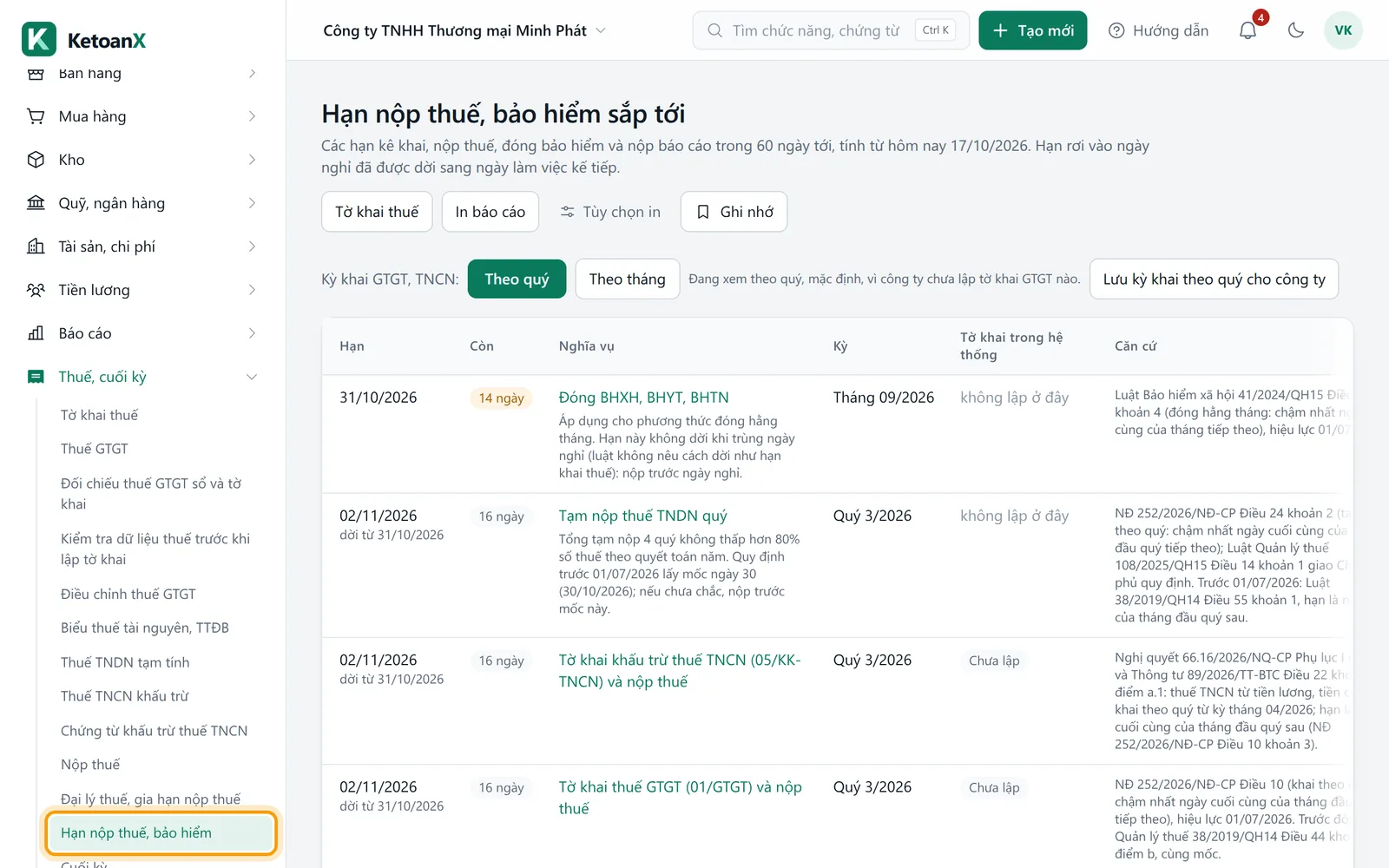The image size is (1389, 868).
Task: Expand the Mua hàng menu chevron
Action: (x=253, y=116)
